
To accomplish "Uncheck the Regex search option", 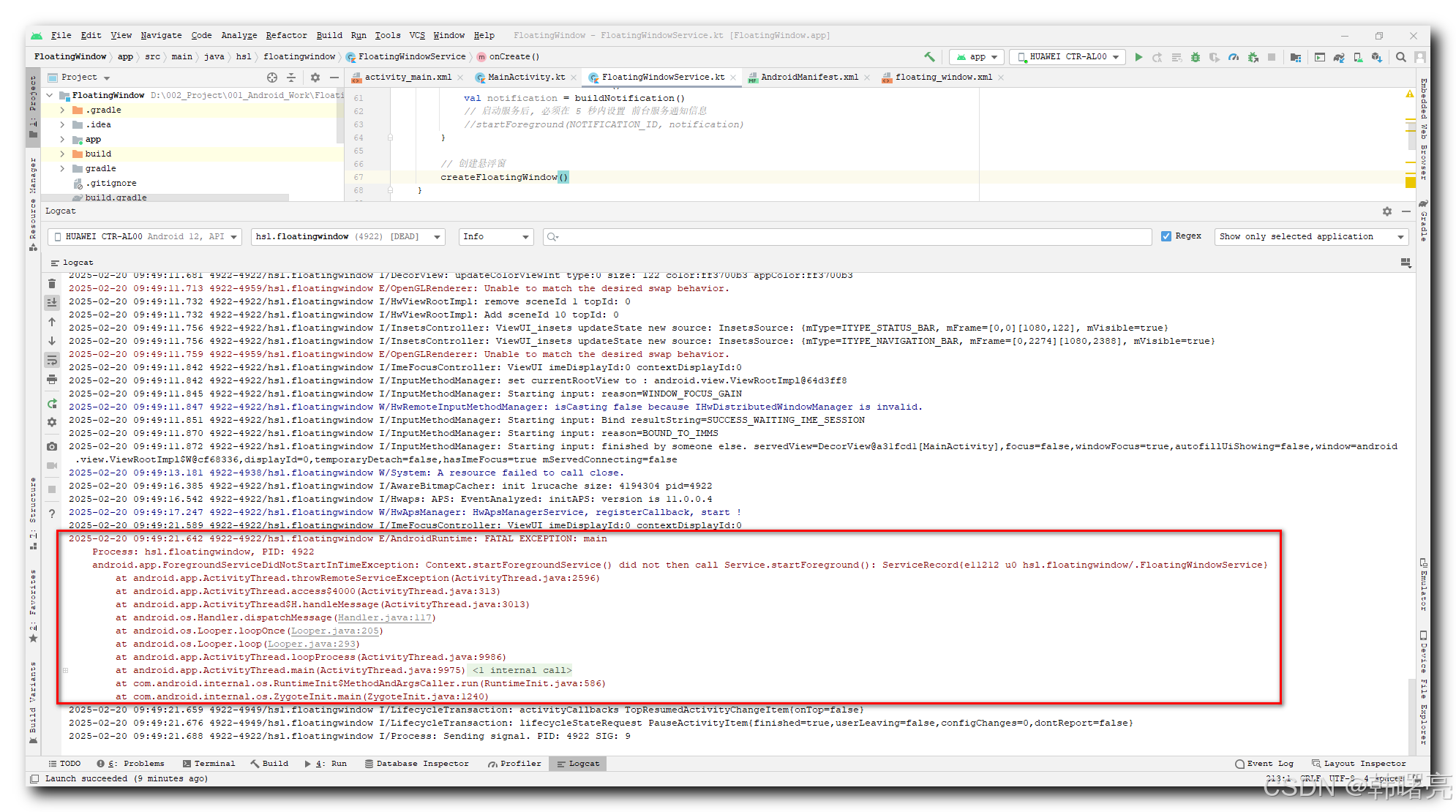I will 1168,236.
